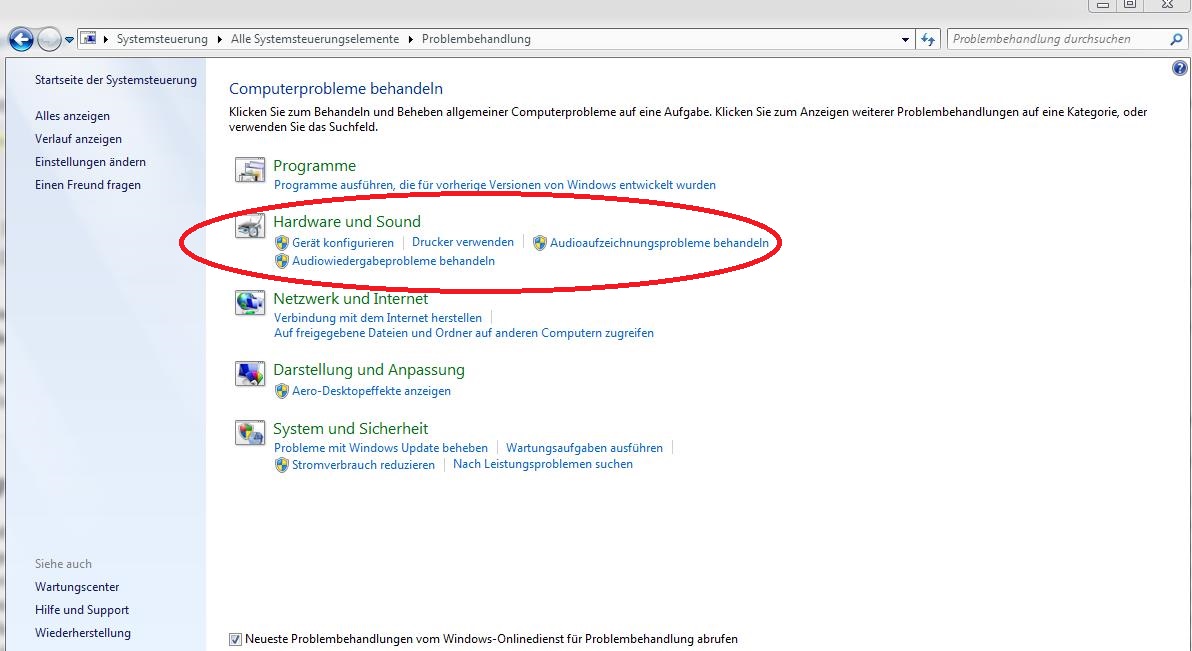Viewport: 1192px width, 651px height.
Task: Click shield icon beside Audioaufzeichnungsprobleme behandeln
Action: pyautogui.click(x=540, y=243)
